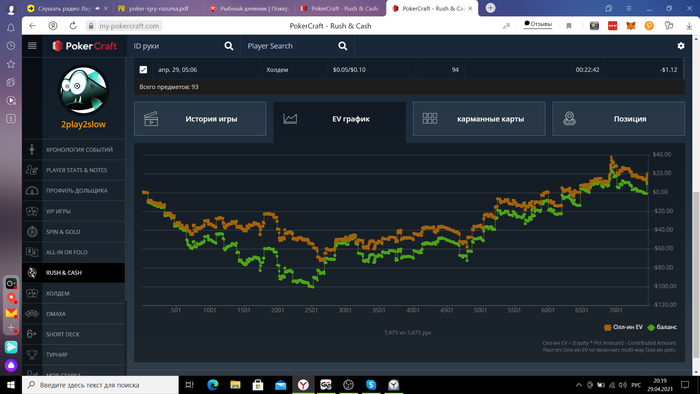Image resolution: width=700 pixels, height=394 pixels.
Task: Uncheck the апр. 29, 05:06 session checkbox
Action: [x=143, y=70]
